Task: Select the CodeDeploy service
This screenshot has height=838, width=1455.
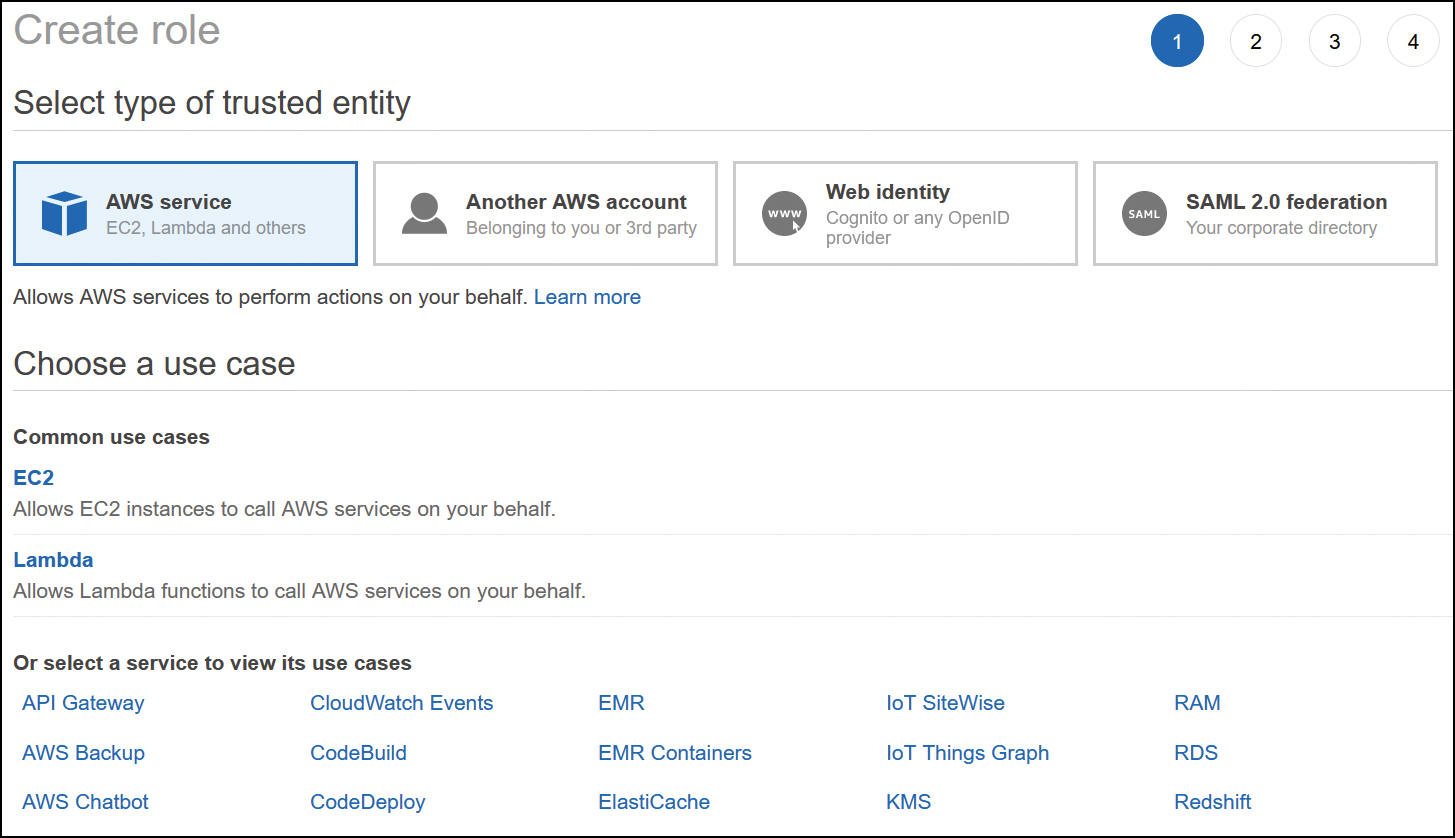Action: (x=367, y=802)
